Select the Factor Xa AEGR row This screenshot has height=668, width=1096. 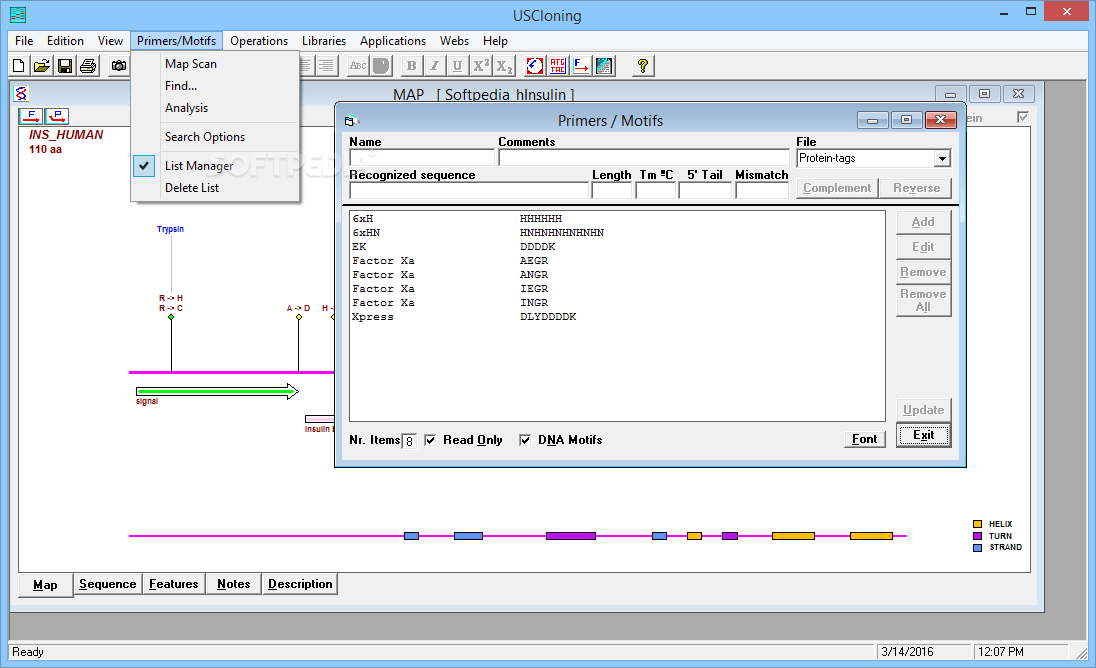[x=617, y=261]
